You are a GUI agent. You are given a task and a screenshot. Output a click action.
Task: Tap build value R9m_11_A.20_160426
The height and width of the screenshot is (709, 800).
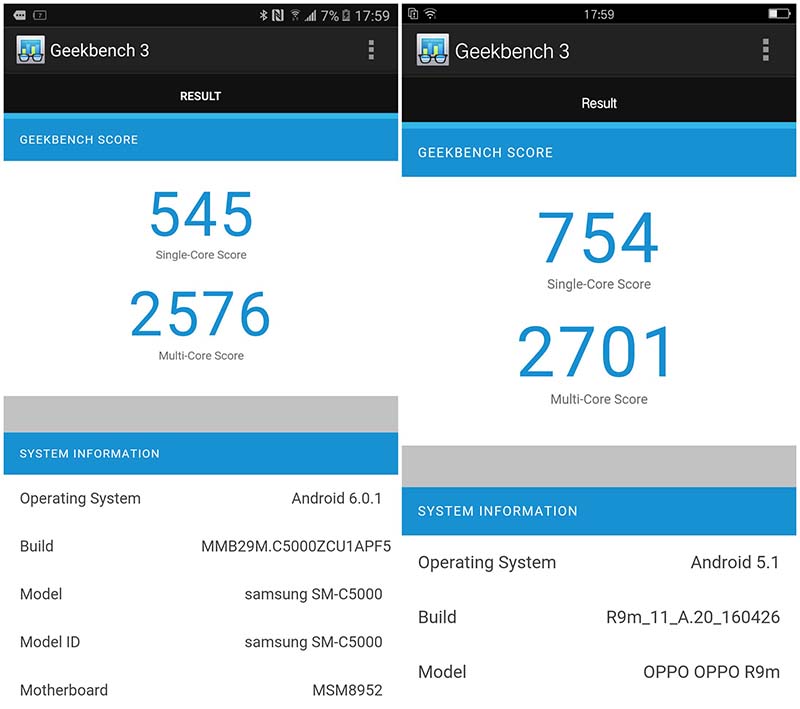693,617
